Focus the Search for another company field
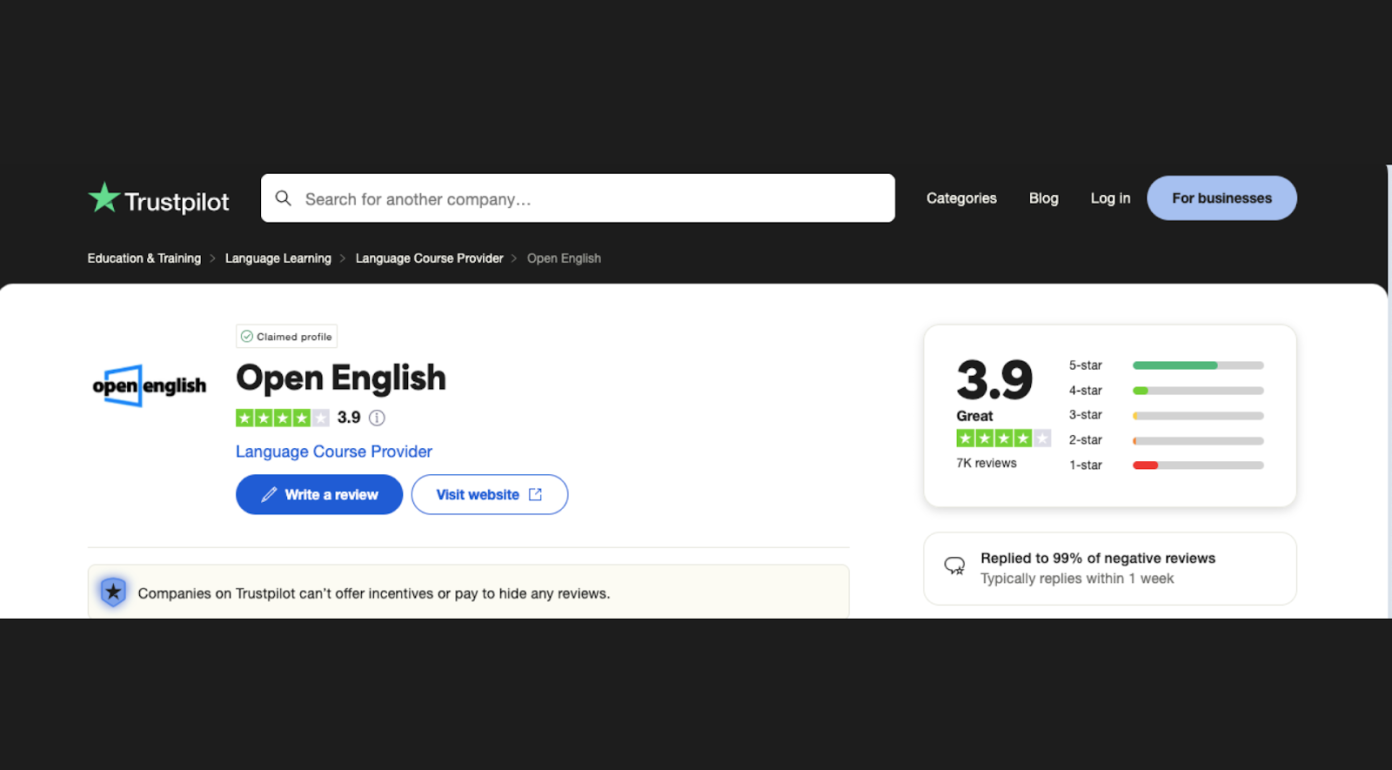 coord(578,198)
